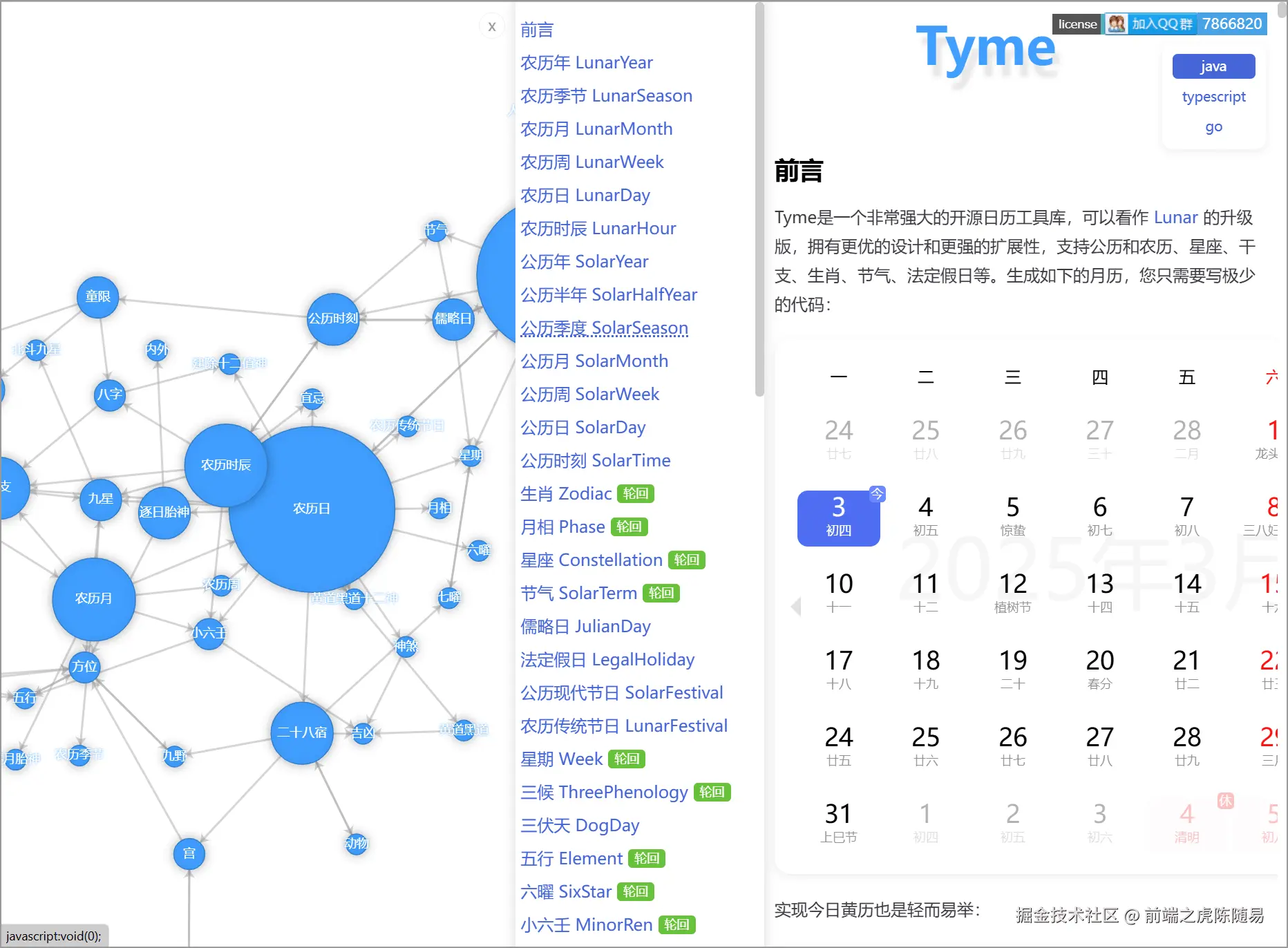Toggle the 轮回 badge next to 五行 Element

647,858
